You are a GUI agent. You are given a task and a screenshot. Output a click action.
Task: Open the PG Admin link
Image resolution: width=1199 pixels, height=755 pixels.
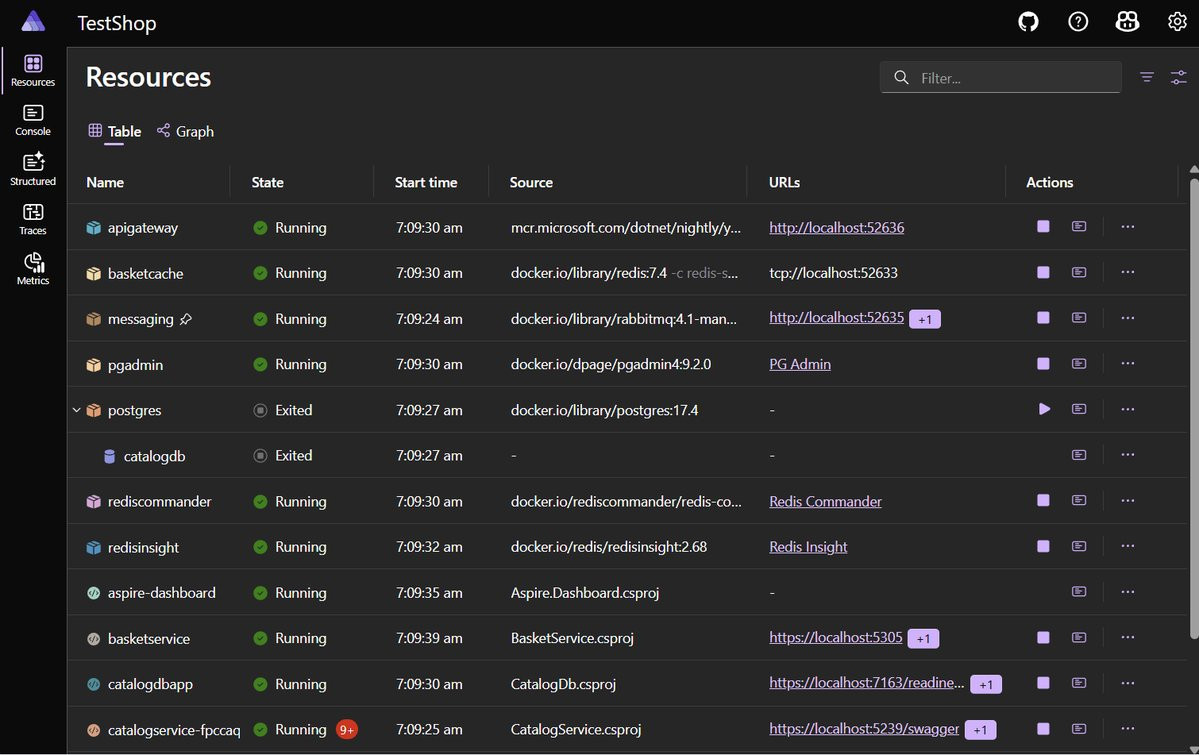(x=800, y=364)
